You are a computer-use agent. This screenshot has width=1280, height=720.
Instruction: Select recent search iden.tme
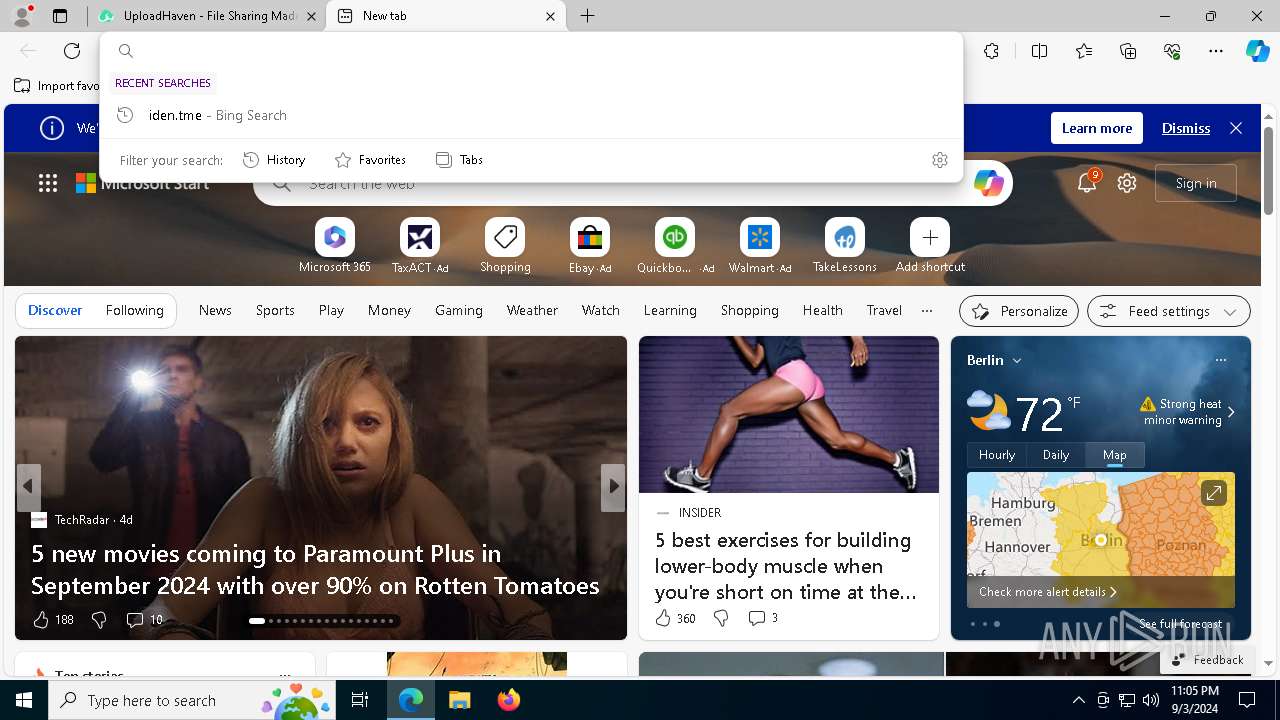(532, 115)
